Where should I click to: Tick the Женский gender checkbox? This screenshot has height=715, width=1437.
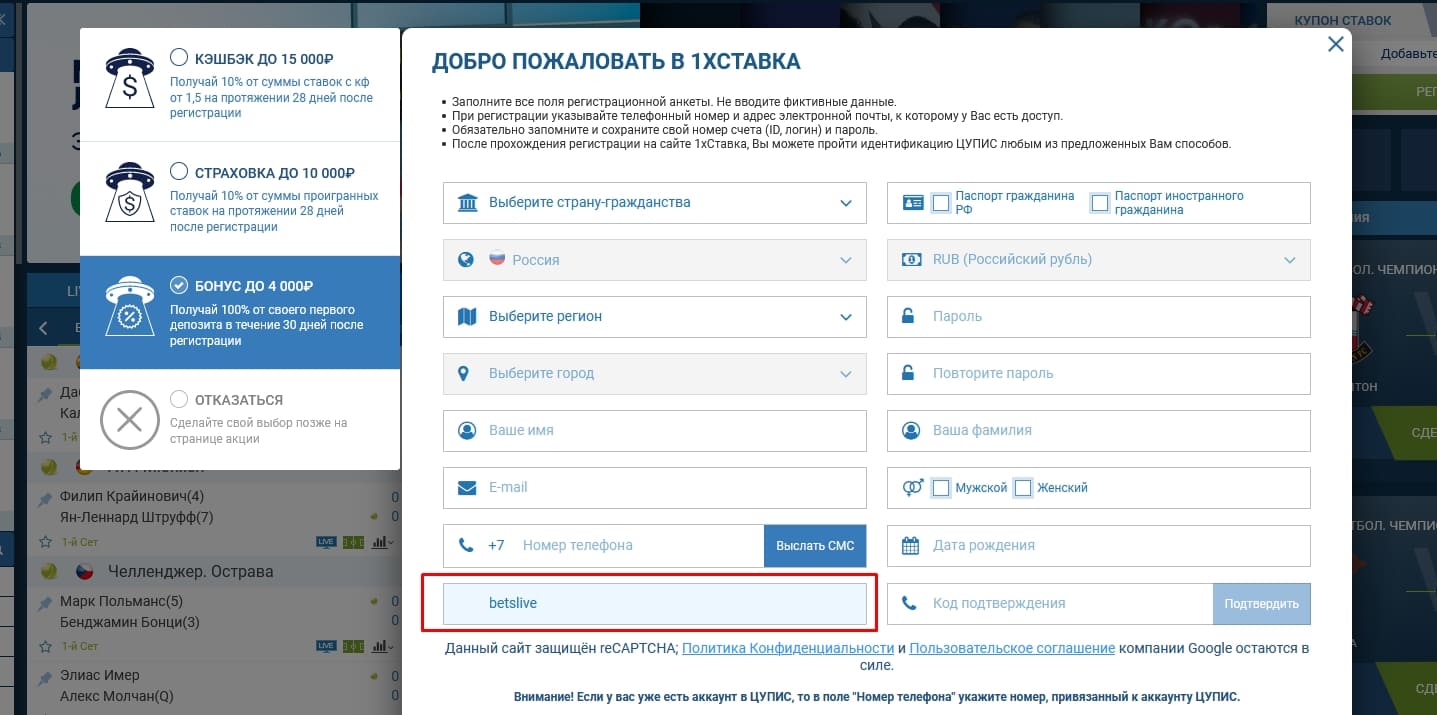coord(1022,488)
